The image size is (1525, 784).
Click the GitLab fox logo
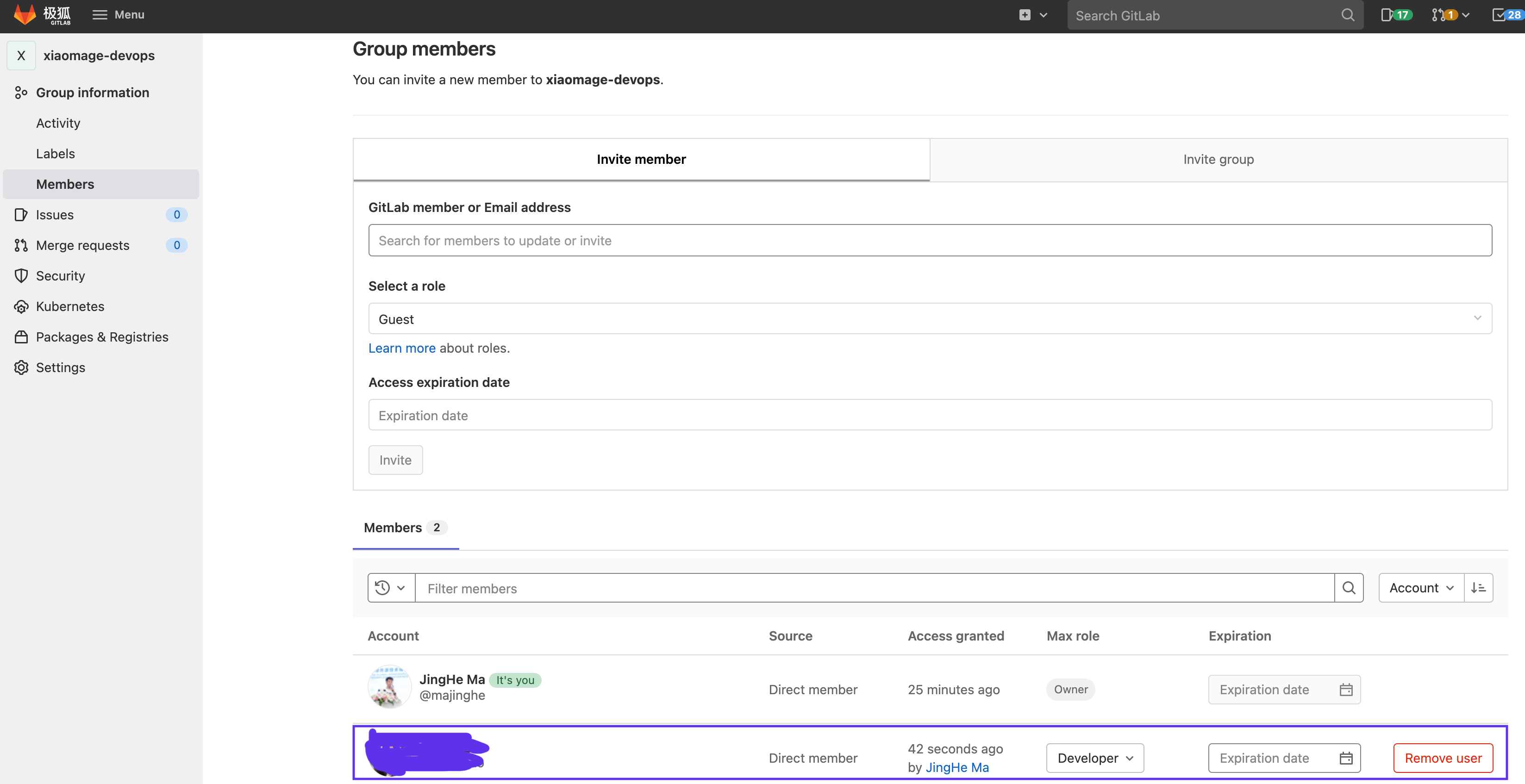(25, 15)
